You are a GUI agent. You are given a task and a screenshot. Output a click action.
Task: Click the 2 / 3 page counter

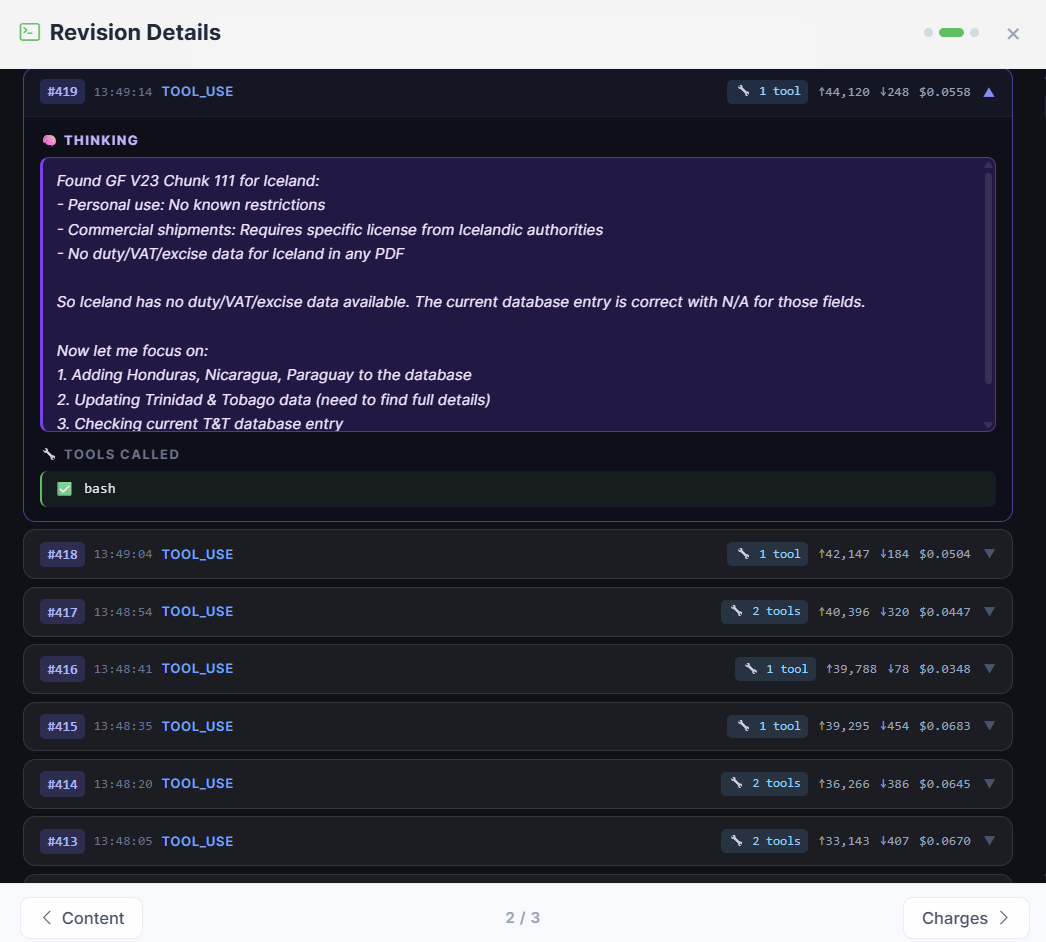coord(522,918)
